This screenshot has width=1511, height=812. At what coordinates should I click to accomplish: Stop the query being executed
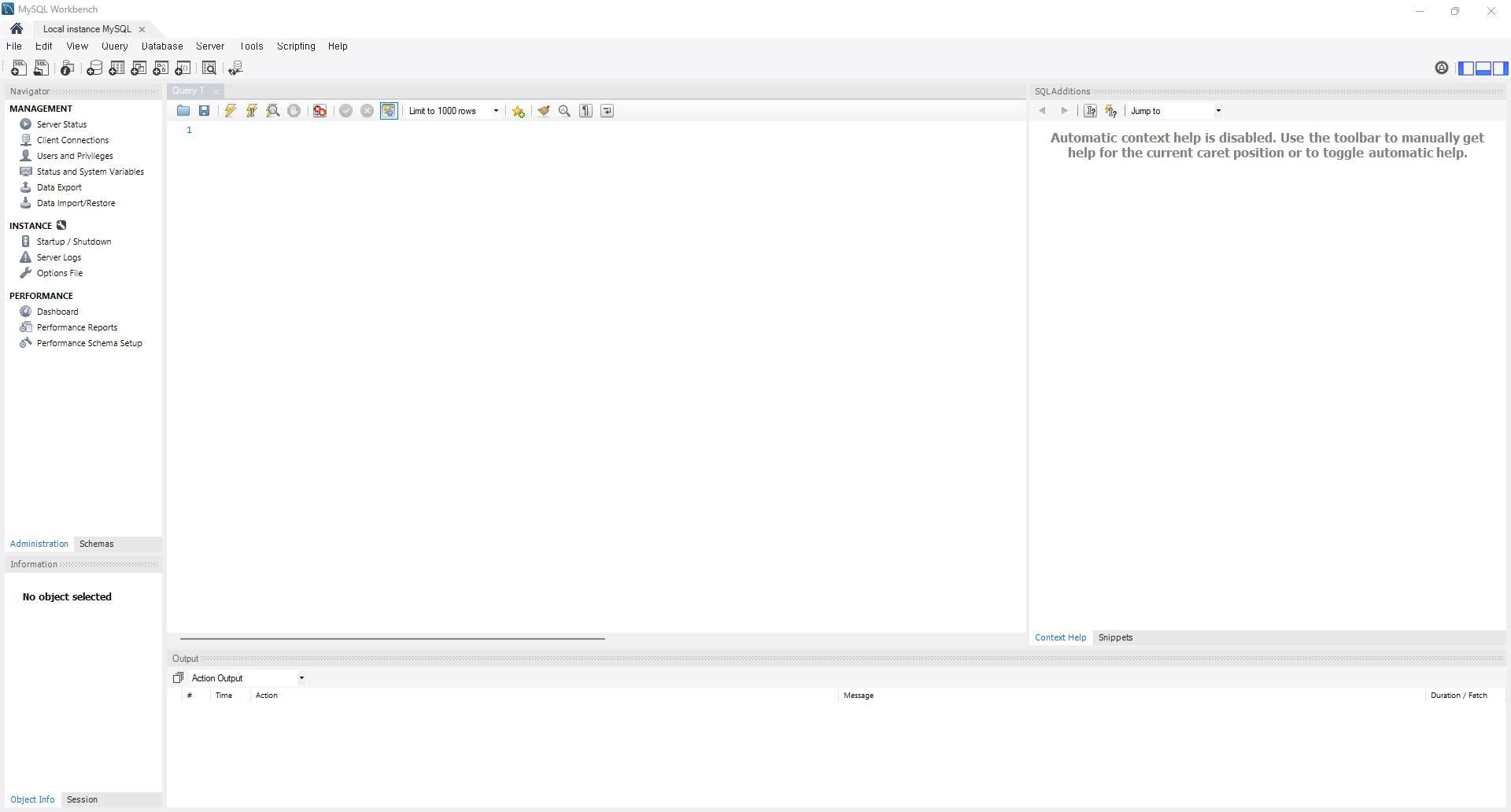[294, 111]
